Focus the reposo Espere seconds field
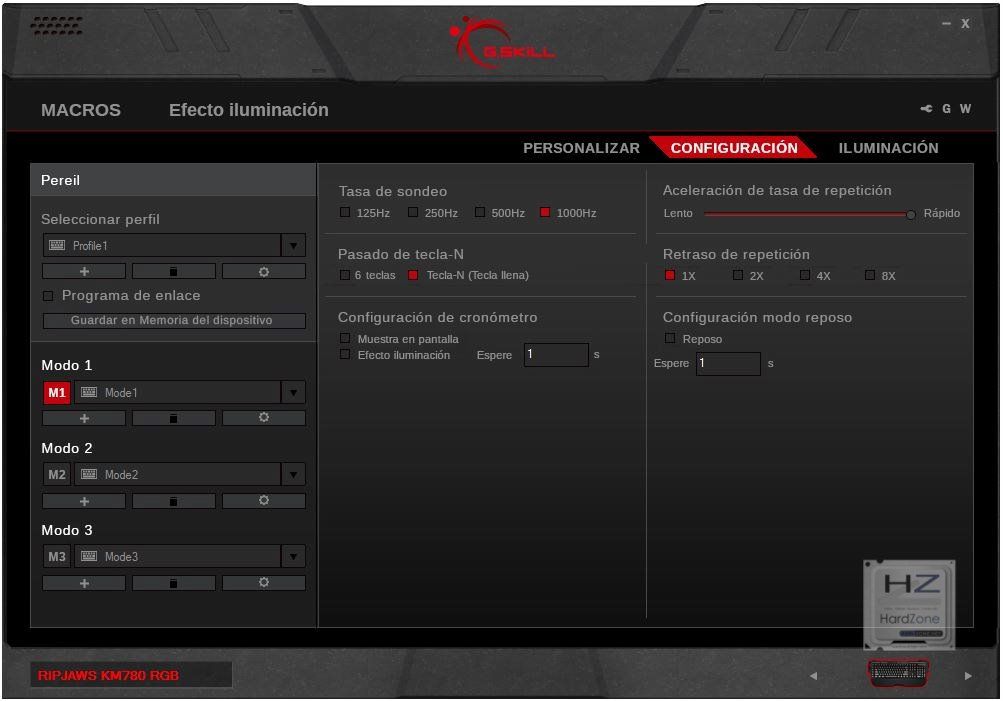The image size is (1003, 701). point(728,363)
